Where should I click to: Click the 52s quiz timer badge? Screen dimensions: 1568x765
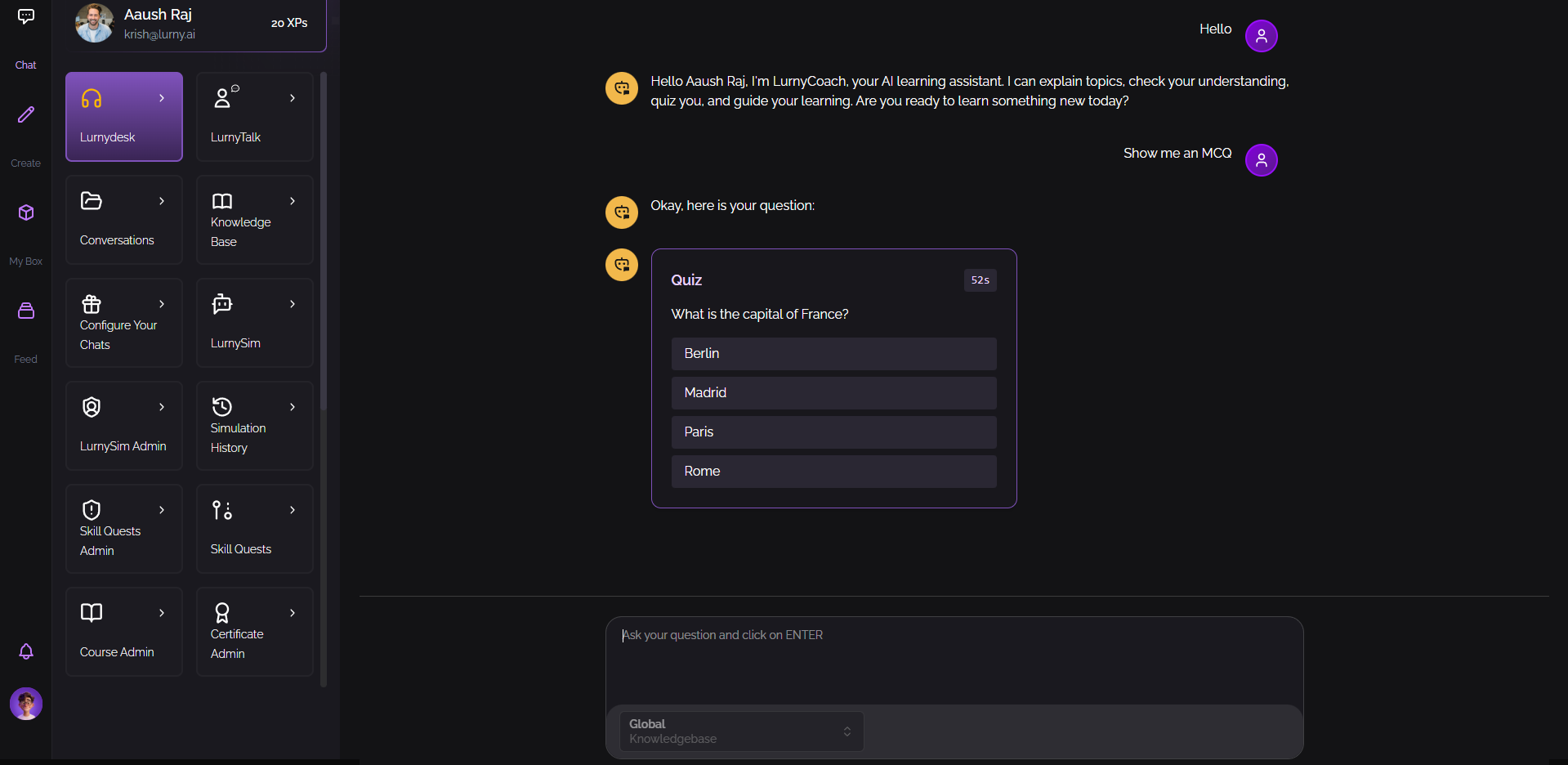coord(980,280)
